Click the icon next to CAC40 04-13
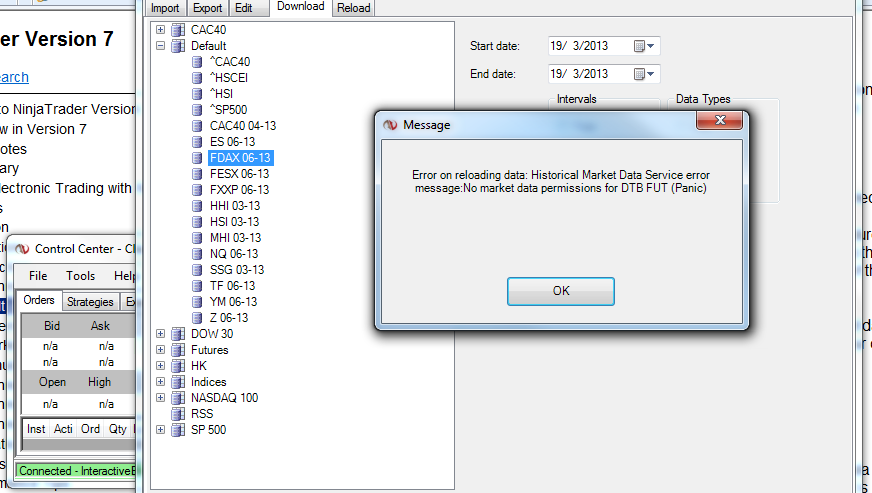The height and width of the screenshot is (493, 872). 197,126
